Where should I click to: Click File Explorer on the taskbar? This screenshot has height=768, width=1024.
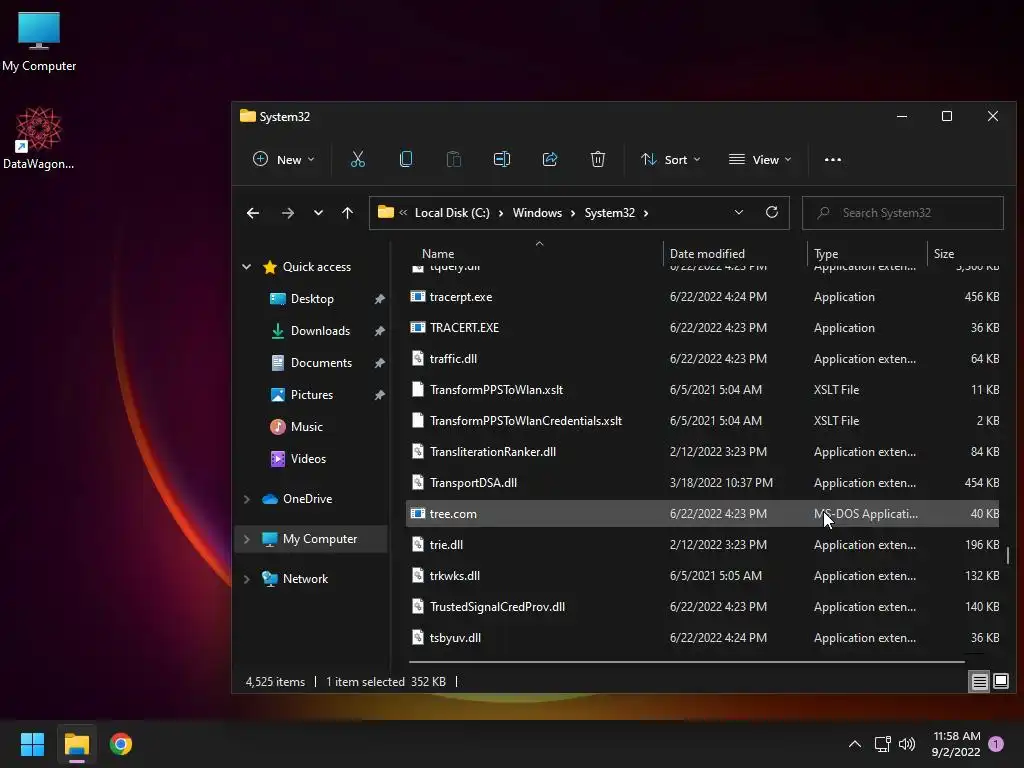point(76,744)
